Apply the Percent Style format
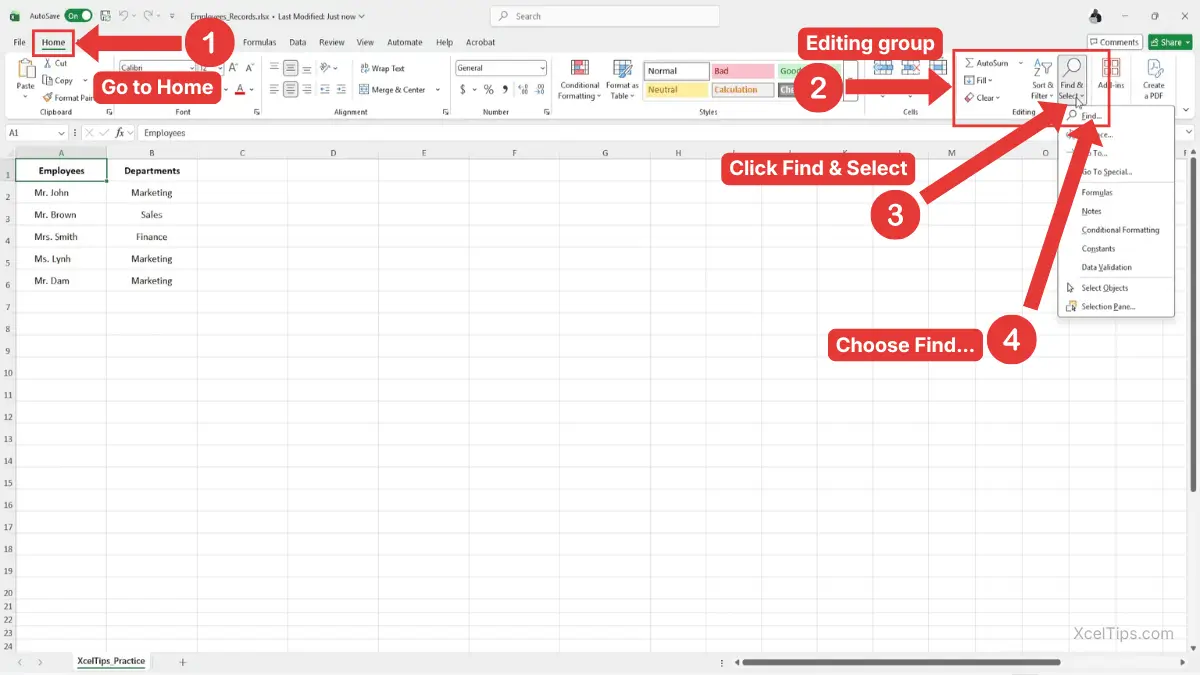Image resolution: width=1200 pixels, height=675 pixels. [x=488, y=90]
